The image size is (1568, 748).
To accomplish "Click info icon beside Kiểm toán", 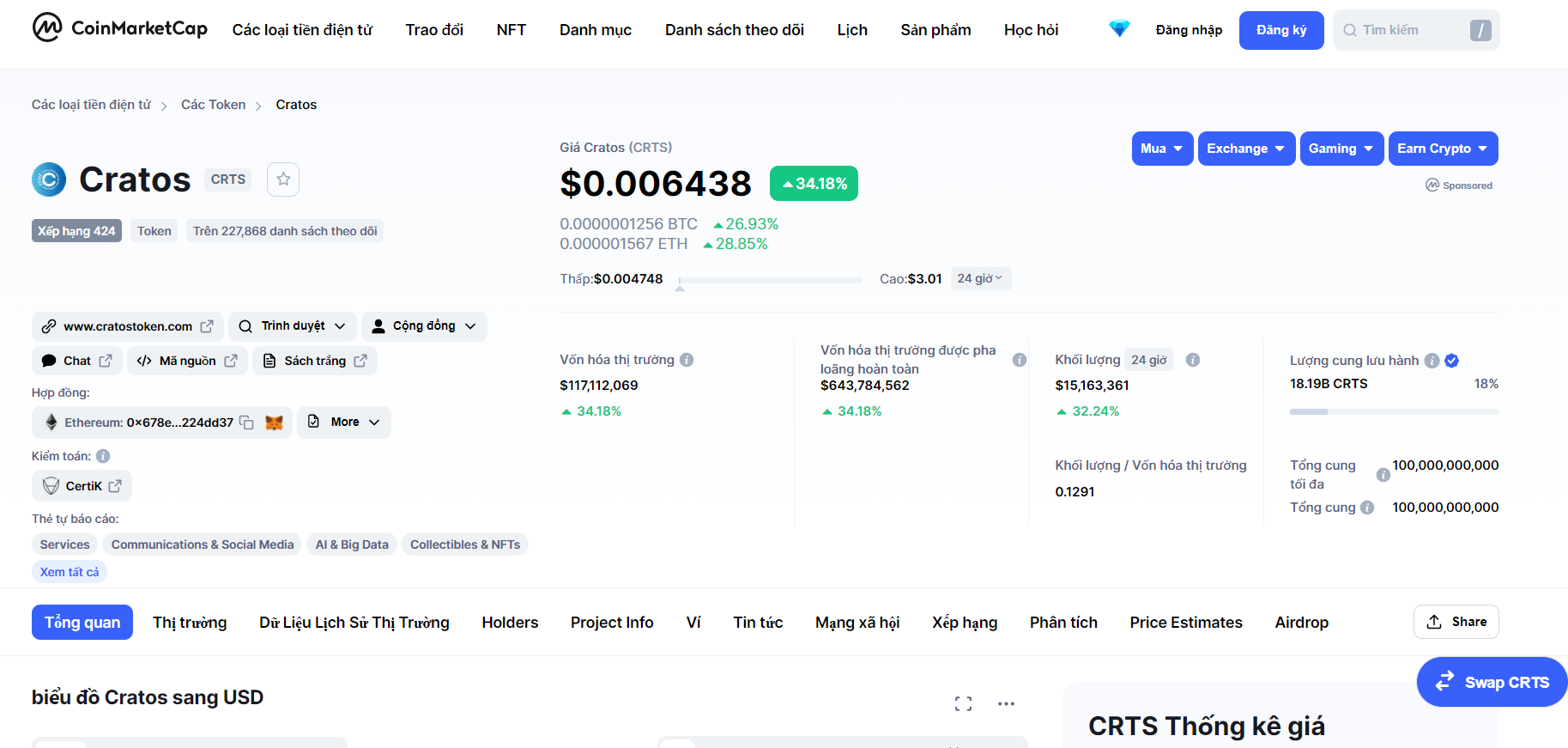I will [x=103, y=456].
